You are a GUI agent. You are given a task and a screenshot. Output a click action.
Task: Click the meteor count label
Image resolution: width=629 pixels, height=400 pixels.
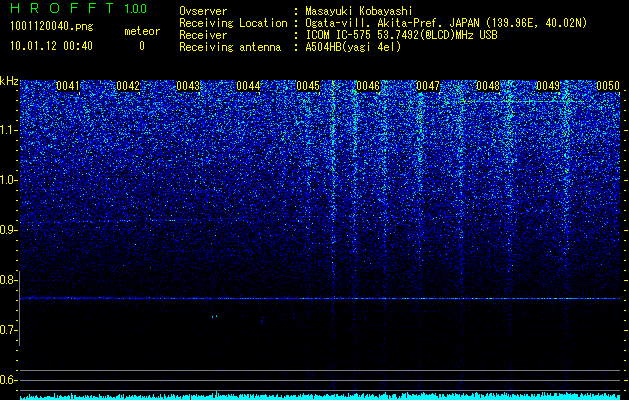tap(142, 31)
